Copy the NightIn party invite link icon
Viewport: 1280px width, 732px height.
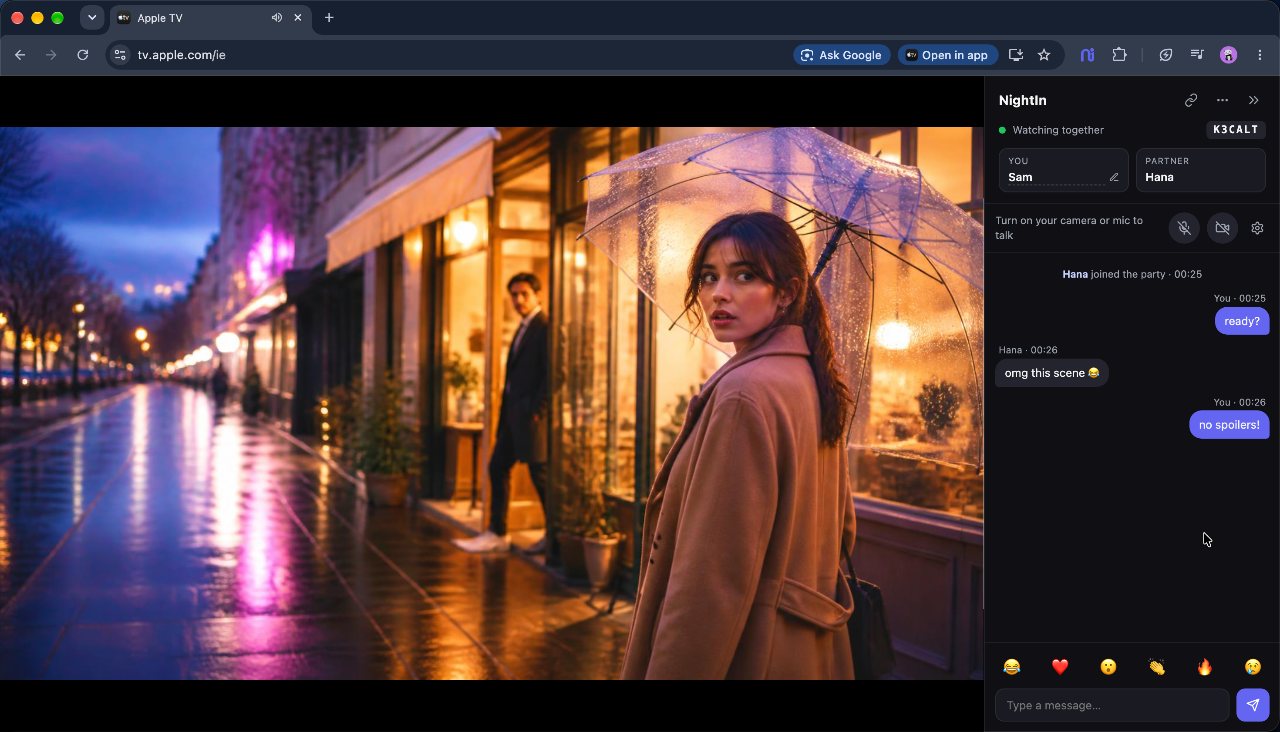click(x=1191, y=100)
